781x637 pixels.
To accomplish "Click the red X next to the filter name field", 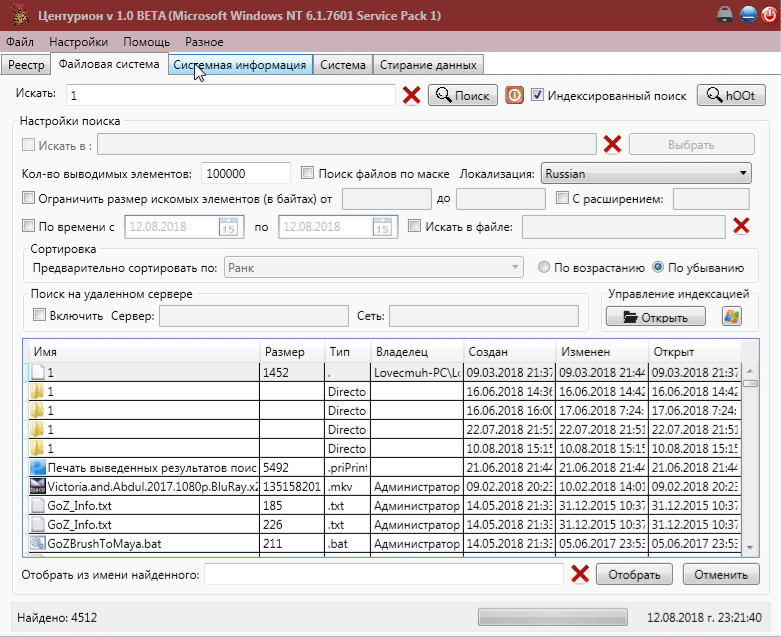I will coord(580,574).
